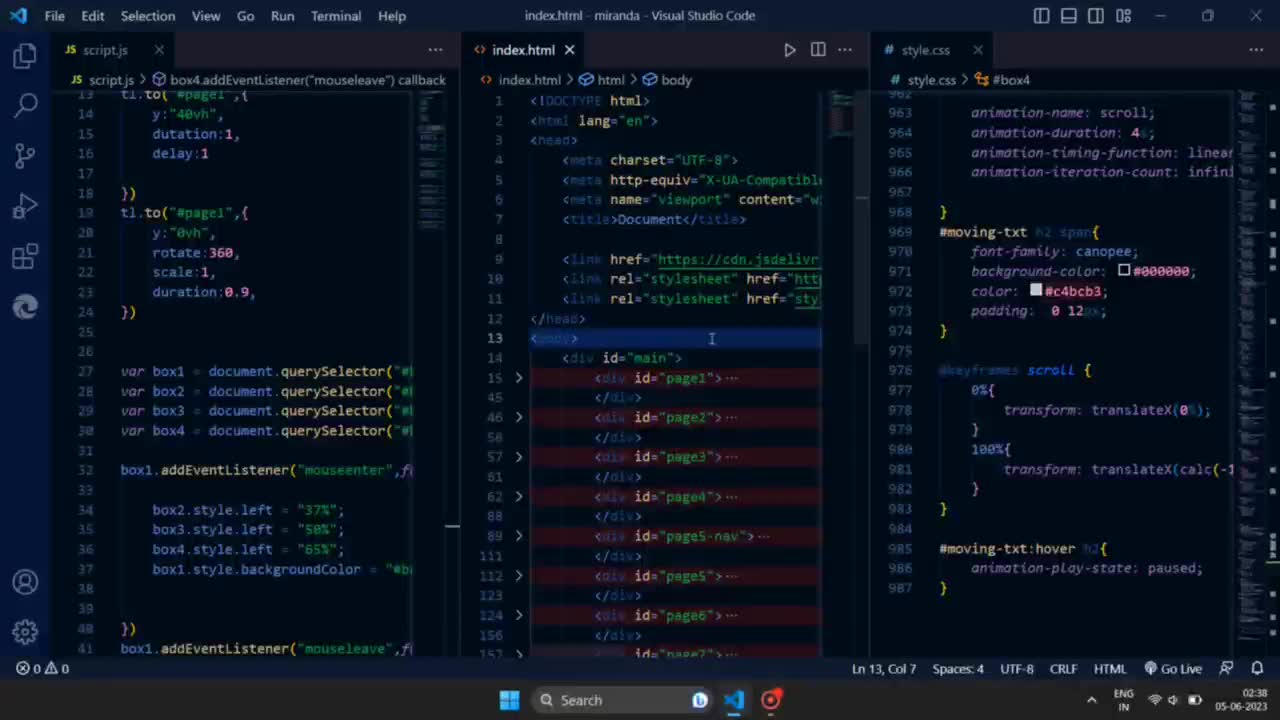Open the Run and Debug view
This screenshot has height=720, width=1280.
pyautogui.click(x=25, y=207)
